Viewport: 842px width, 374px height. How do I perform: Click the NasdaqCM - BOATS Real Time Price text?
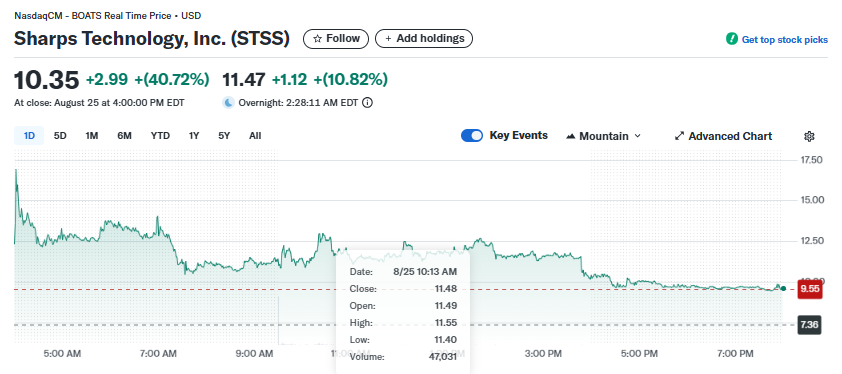coord(92,16)
